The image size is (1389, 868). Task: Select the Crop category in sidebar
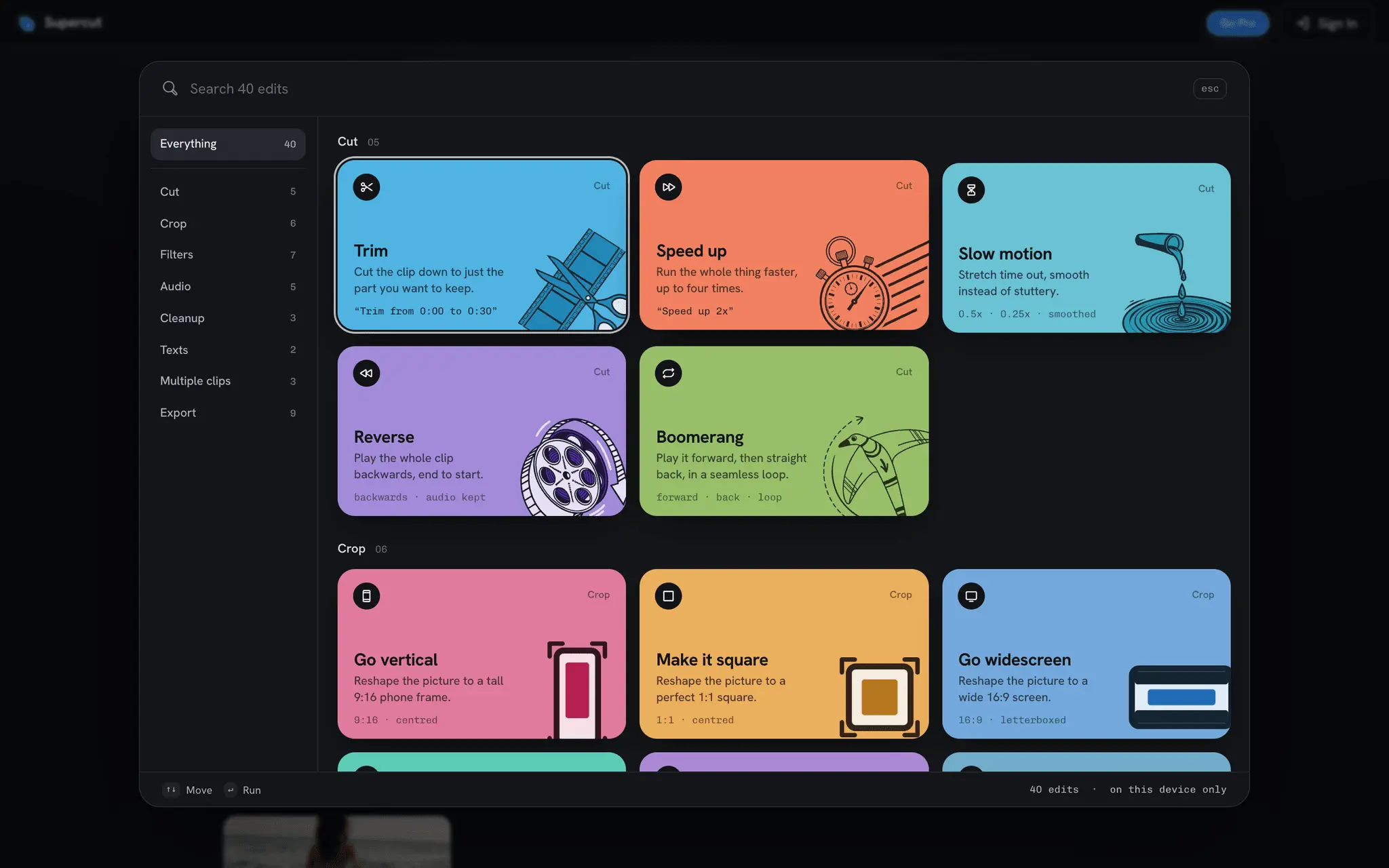[x=228, y=223]
